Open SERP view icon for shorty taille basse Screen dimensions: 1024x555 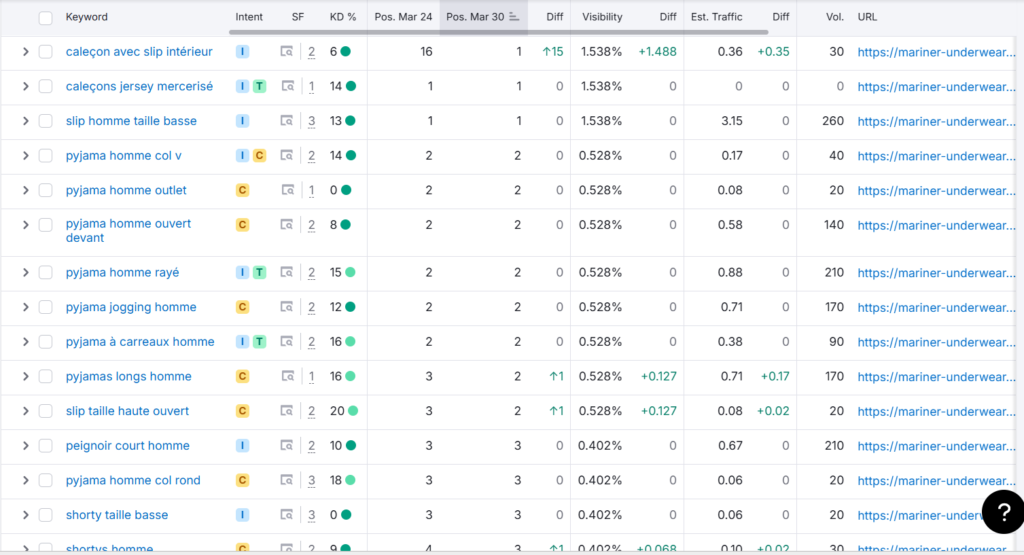point(286,515)
